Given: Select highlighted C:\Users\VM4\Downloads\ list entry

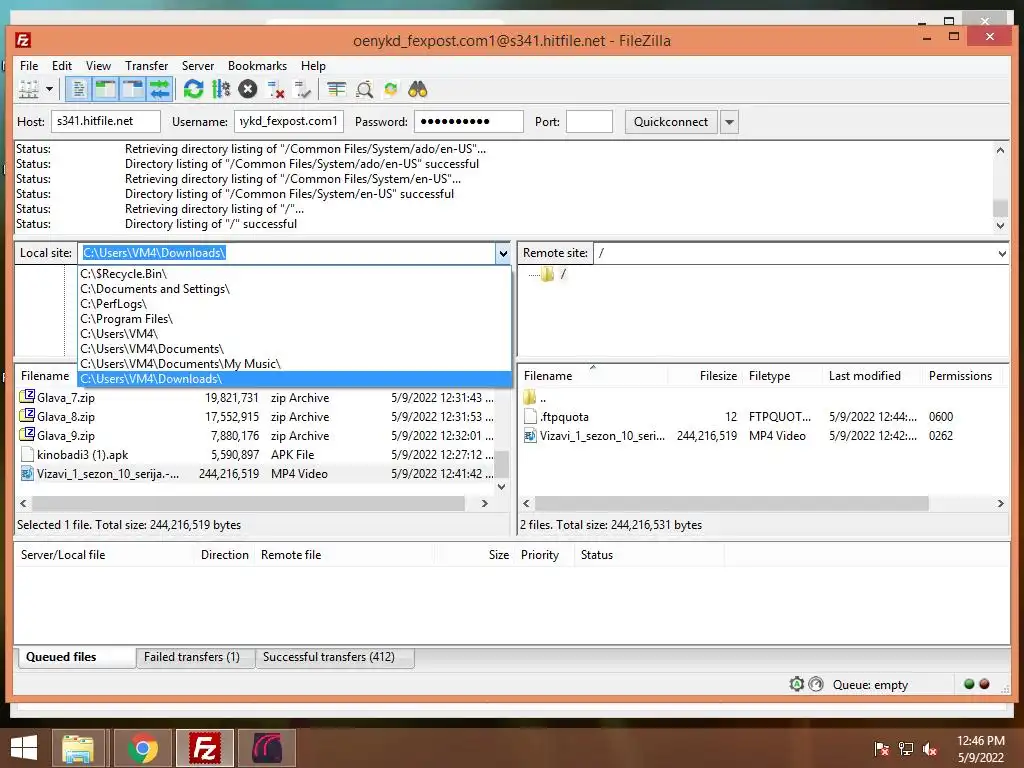Looking at the screenshot, I should 294,379.
